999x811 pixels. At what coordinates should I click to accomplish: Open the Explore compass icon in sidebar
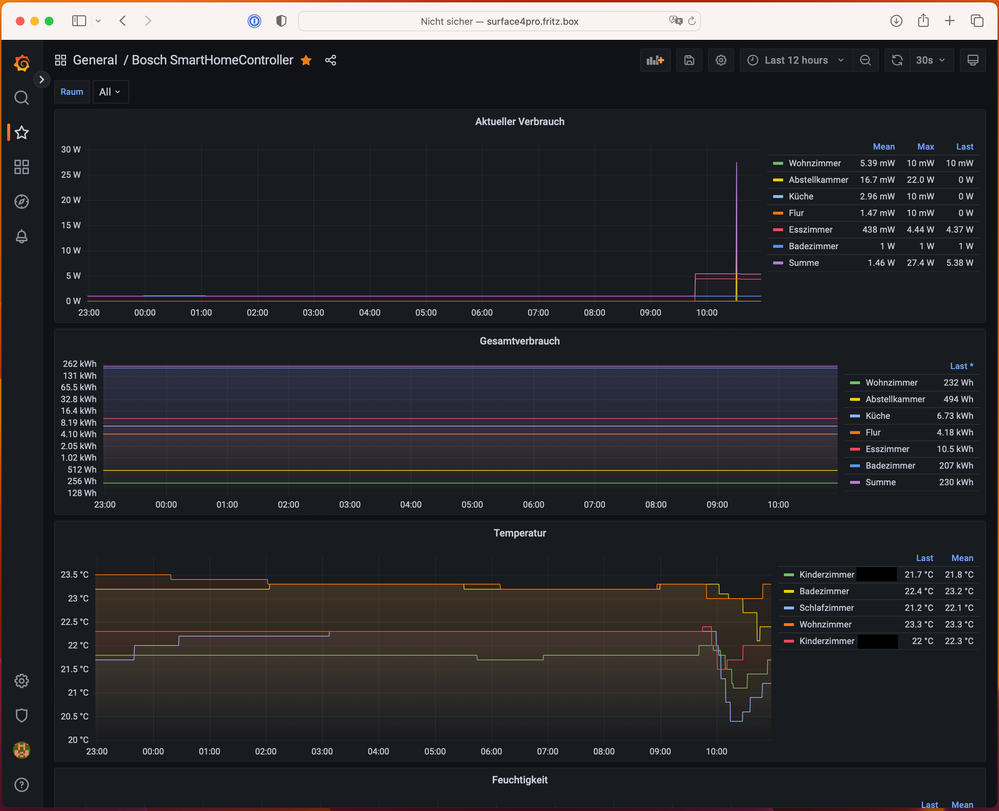tap(21, 202)
